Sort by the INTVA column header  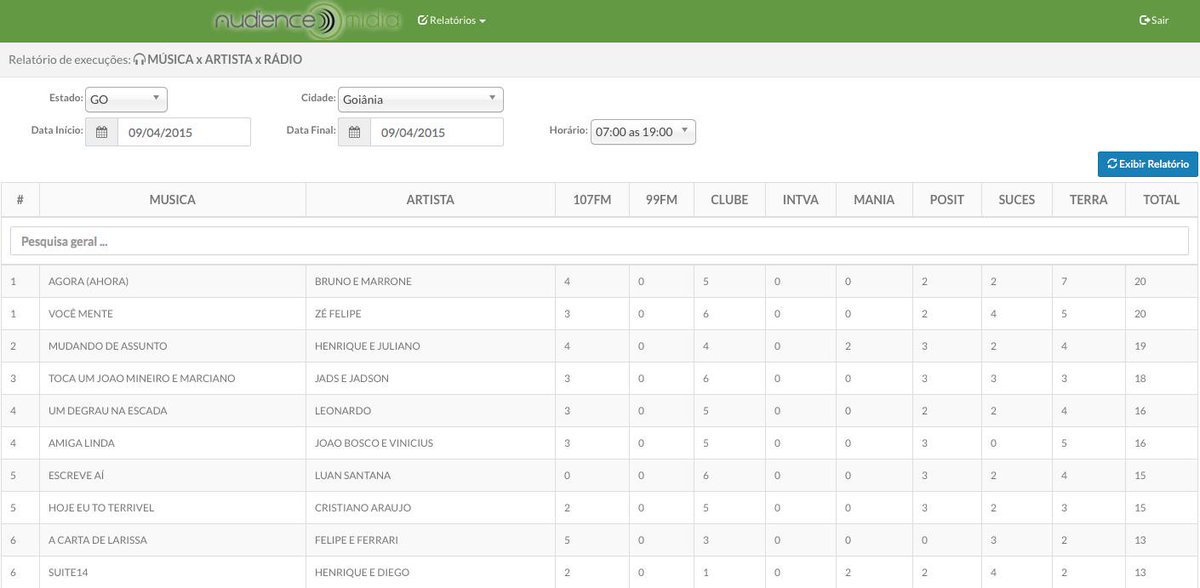[x=800, y=200]
